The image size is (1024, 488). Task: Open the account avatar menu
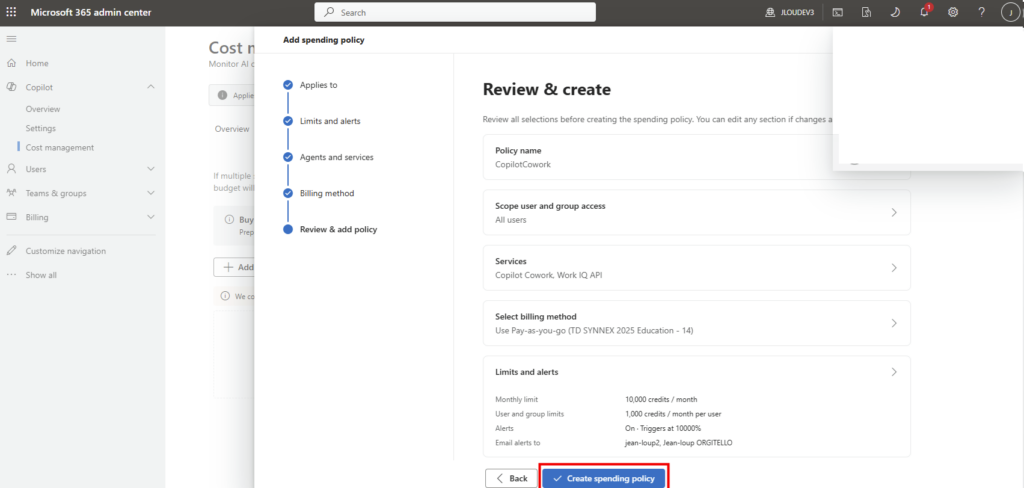1010,12
